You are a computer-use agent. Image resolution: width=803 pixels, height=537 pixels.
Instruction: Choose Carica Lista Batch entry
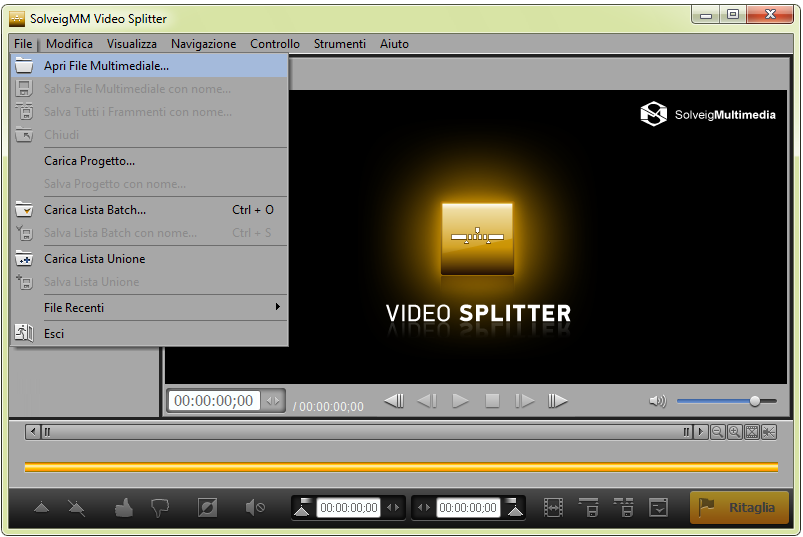[149, 210]
